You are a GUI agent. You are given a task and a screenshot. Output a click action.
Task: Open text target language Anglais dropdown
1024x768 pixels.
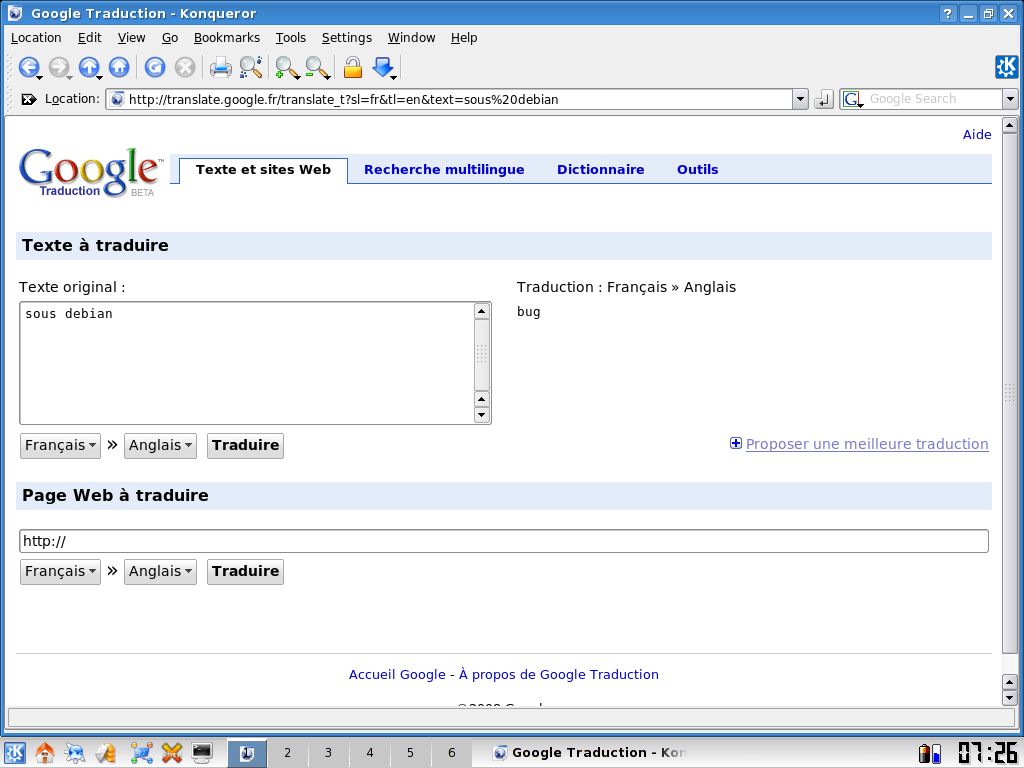tap(160, 445)
